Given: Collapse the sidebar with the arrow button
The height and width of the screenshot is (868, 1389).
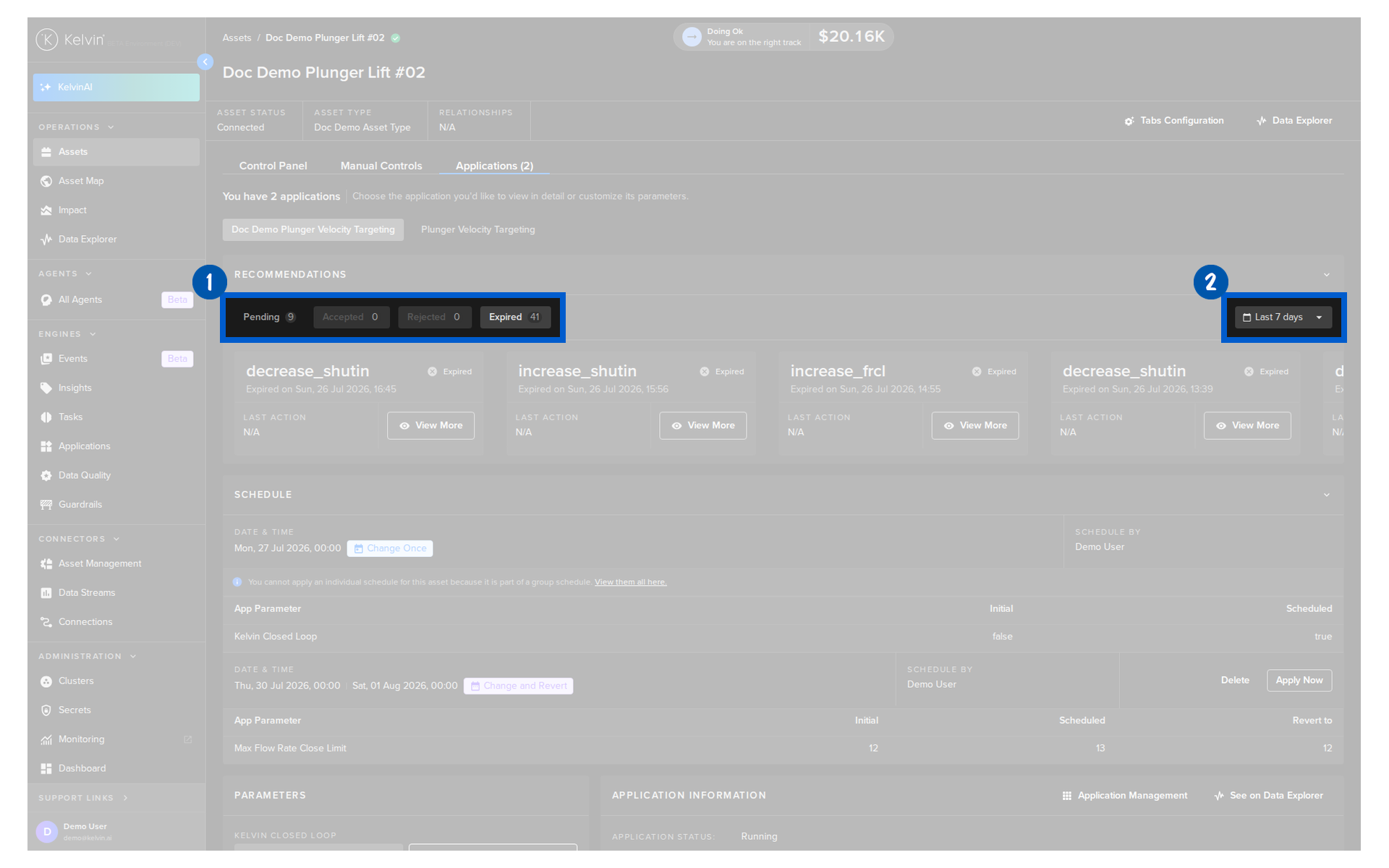Looking at the screenshot, I should tap(205, 62).
